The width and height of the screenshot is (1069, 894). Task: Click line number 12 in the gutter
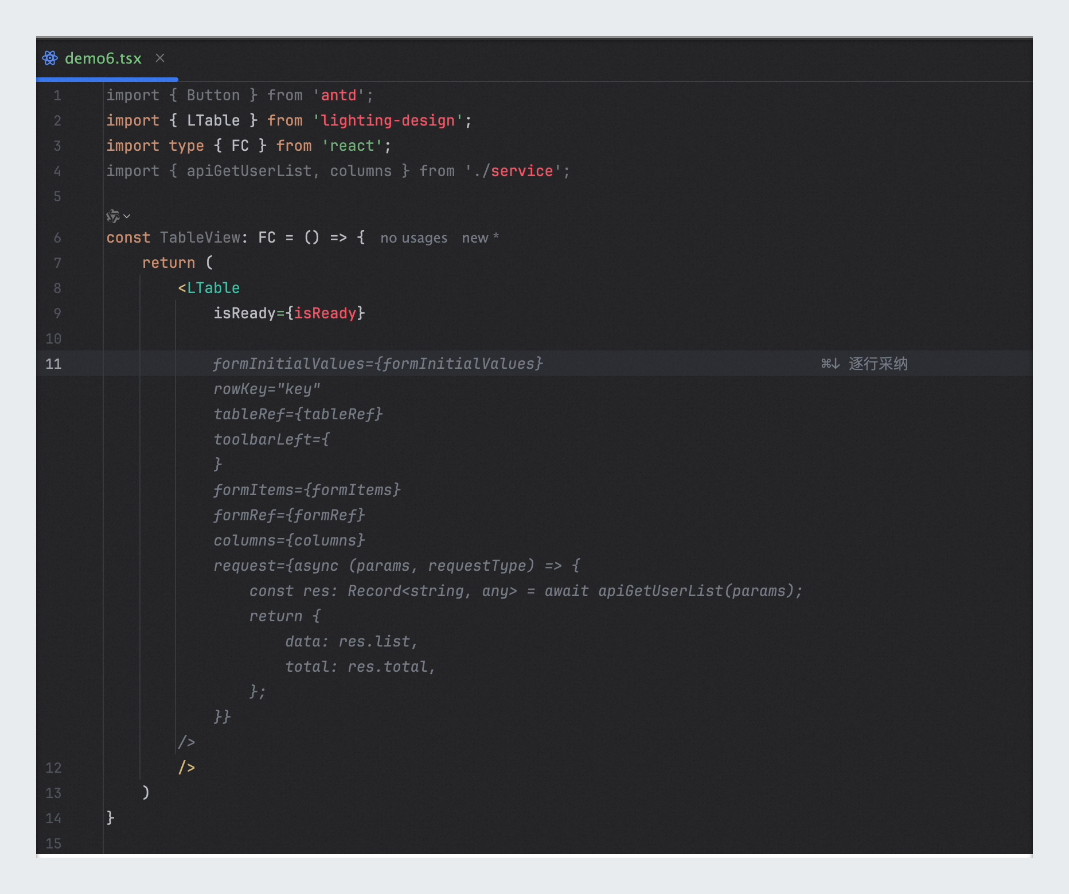coord(53,769)
